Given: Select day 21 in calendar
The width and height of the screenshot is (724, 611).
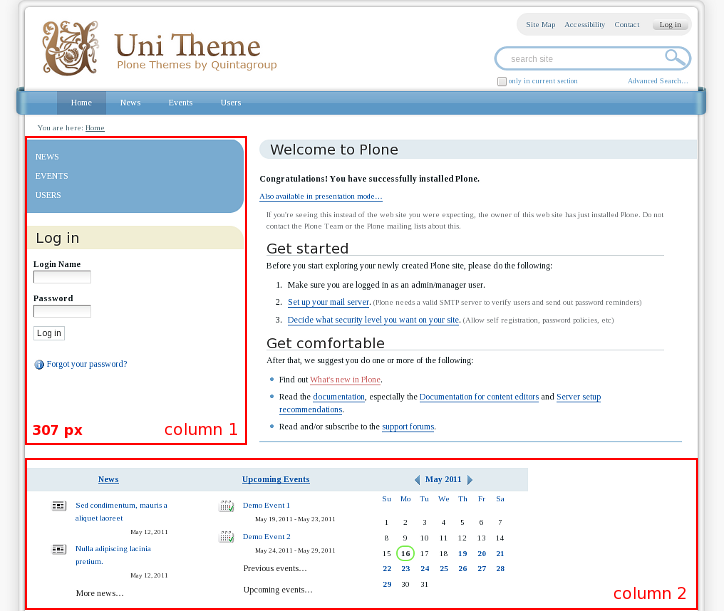Looking at the screenshot, I should coord(500,553).
